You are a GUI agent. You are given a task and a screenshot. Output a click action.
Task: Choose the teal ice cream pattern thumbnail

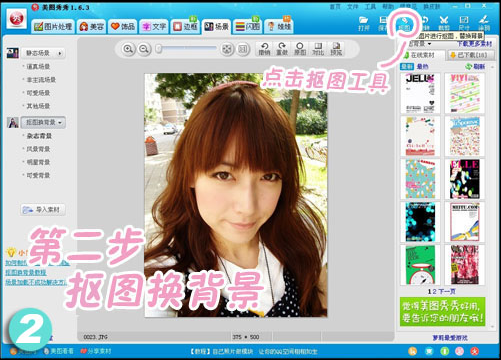420,179
